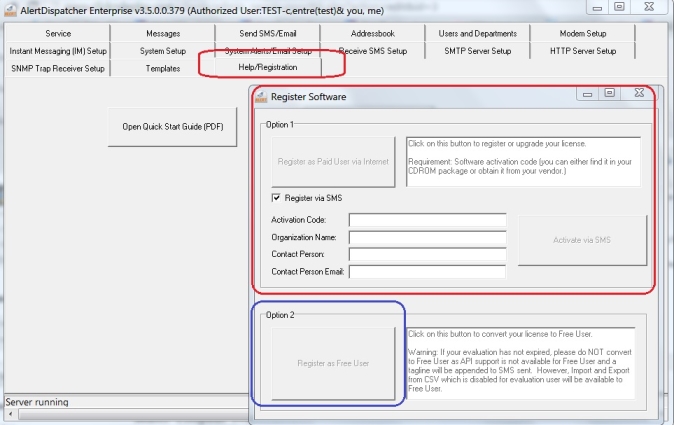The image size is (674, 425).
Task: Click the Register Software window icon
Action: (261, 97)
